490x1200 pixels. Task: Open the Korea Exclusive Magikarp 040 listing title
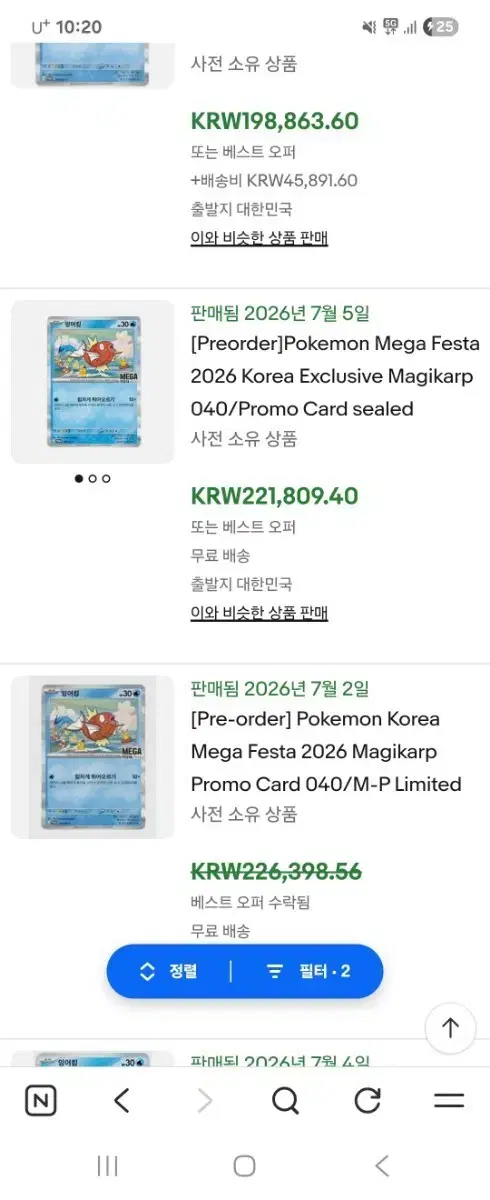coord(335,376)
